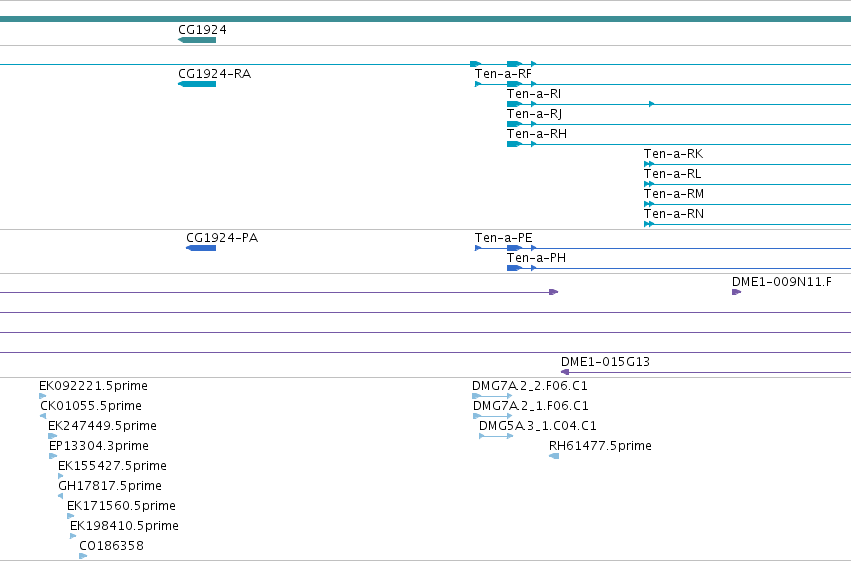This screenshot has width=851, height=561.
Task: Pick the Ten-a-RH transcript
Action: coord(537,134)
